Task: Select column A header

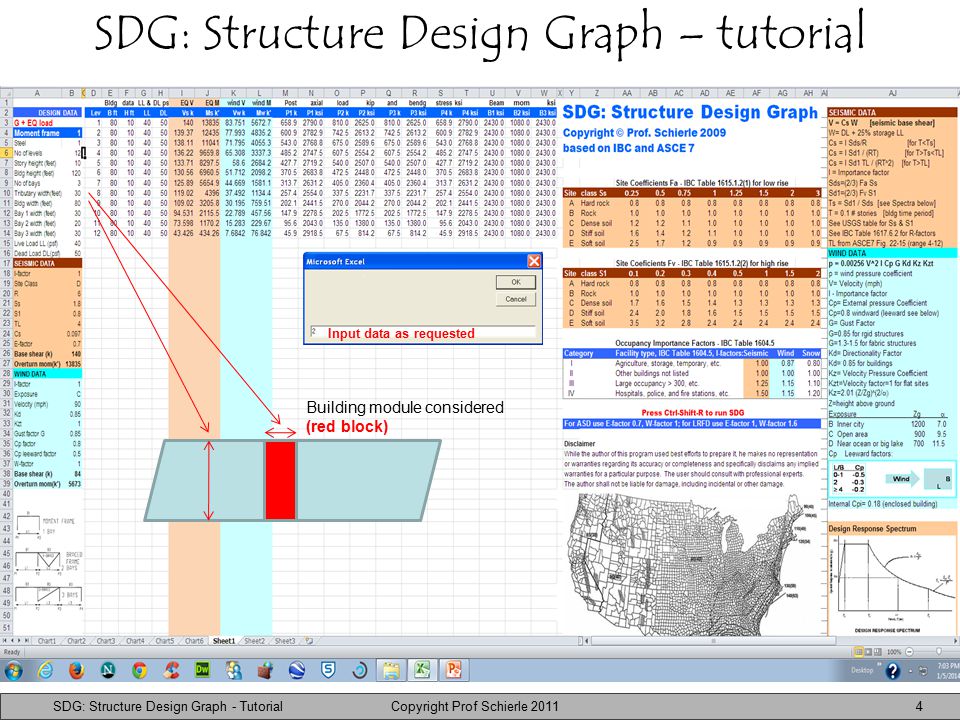Action: [x=37, y=93]
